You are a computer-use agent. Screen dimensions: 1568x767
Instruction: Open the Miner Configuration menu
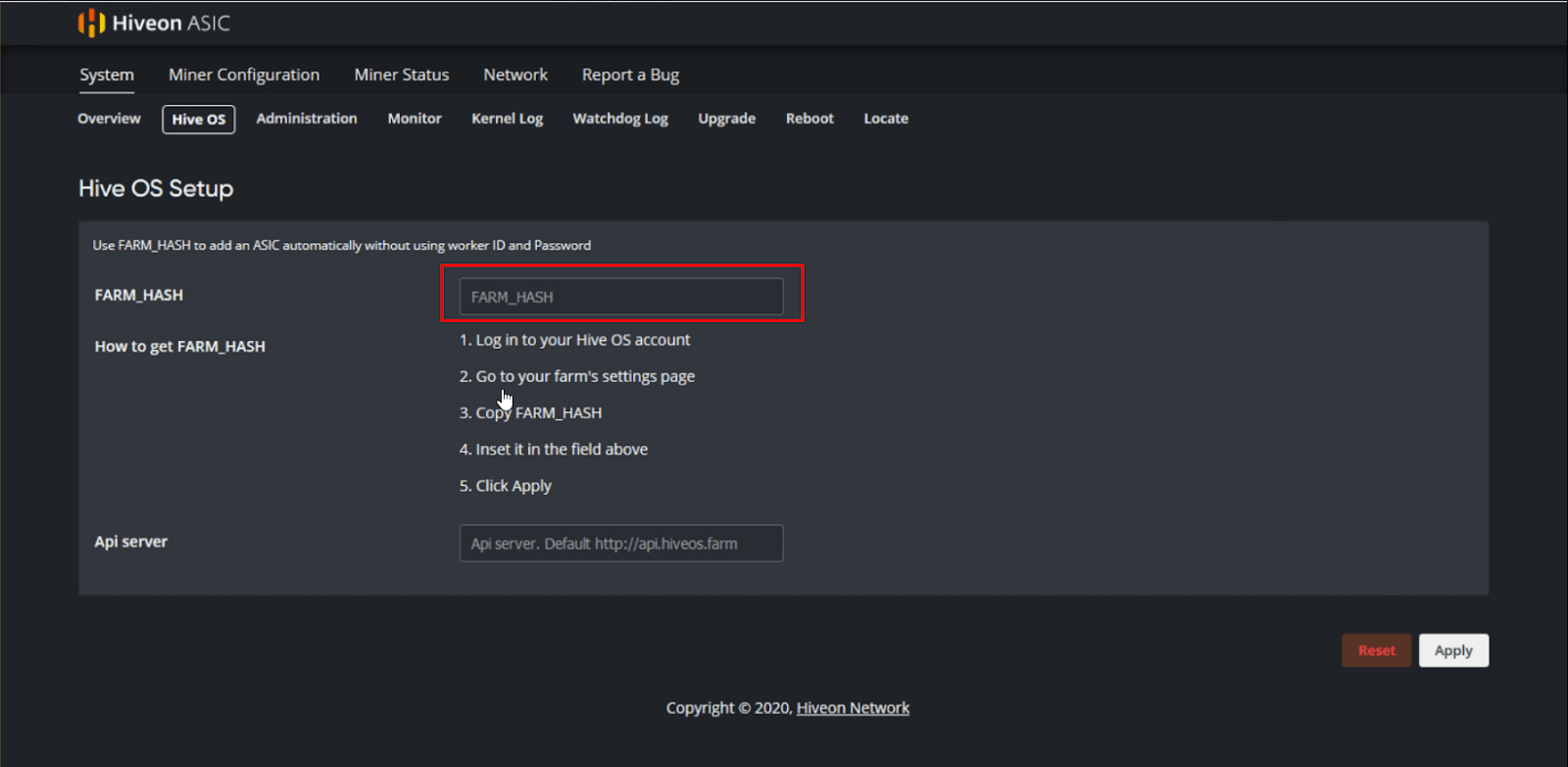click(244, 74)
